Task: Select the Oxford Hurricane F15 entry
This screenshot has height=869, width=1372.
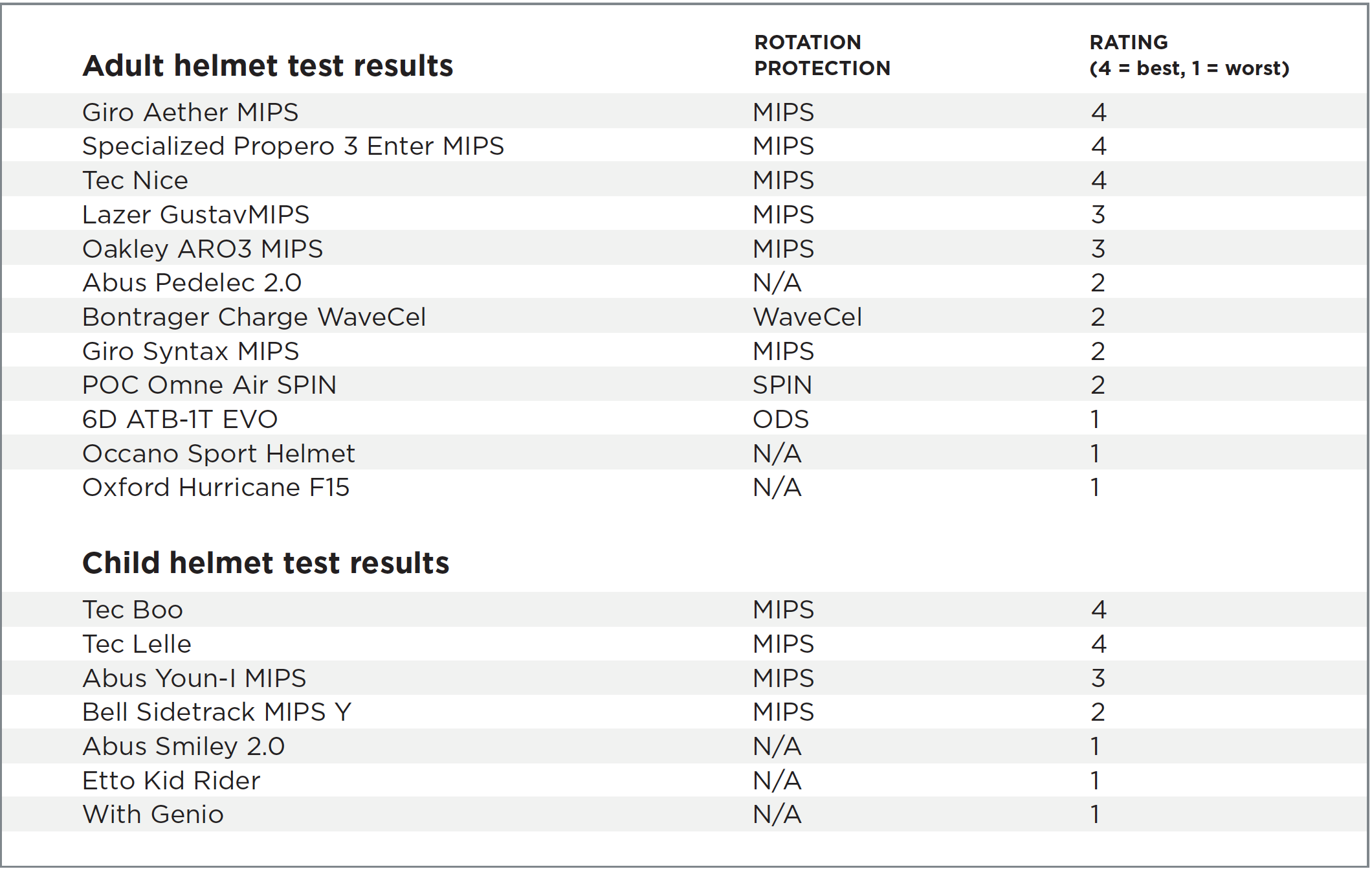Action: pyautogui.click(x=216, y=488)
